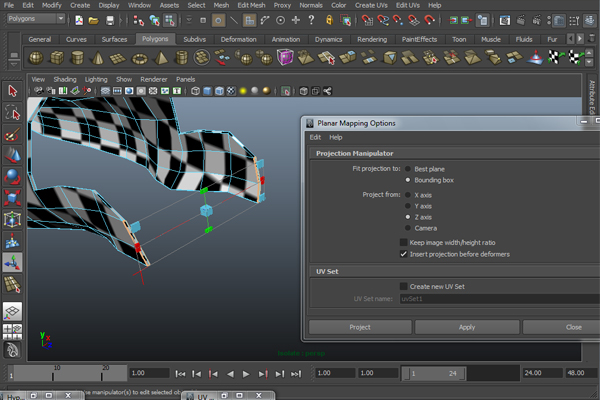600x400 pixels.
Task: Click the Apply button
Action: coord(467,327)
